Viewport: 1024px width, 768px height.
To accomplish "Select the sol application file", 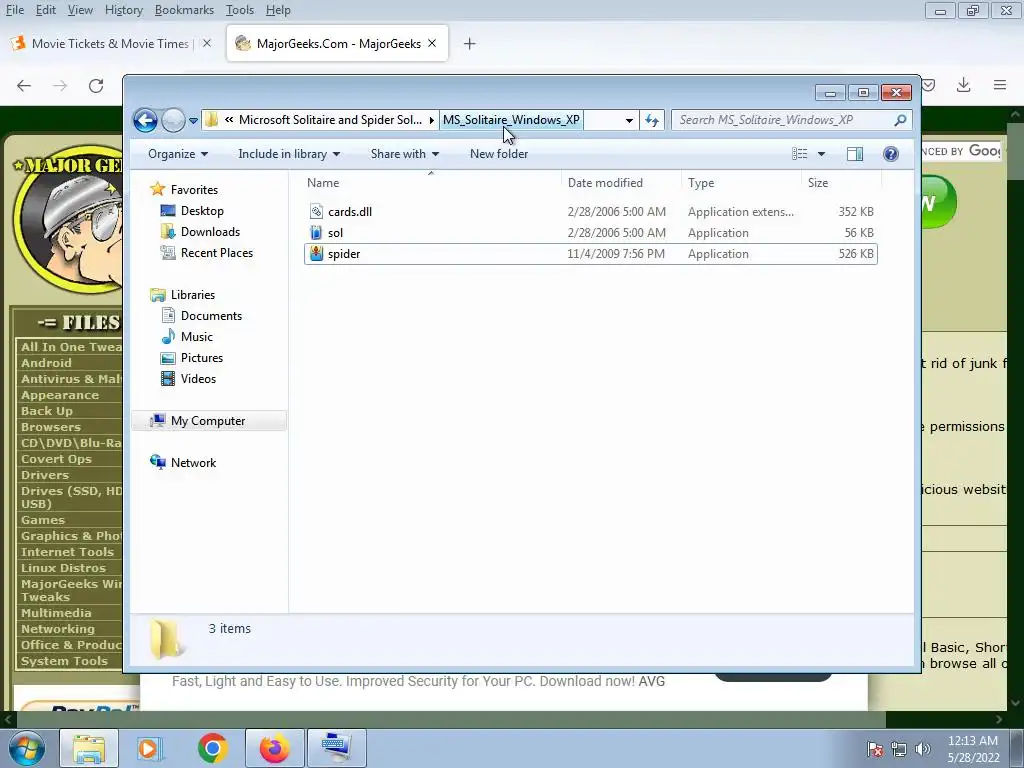I will click(x=590, y=232).
